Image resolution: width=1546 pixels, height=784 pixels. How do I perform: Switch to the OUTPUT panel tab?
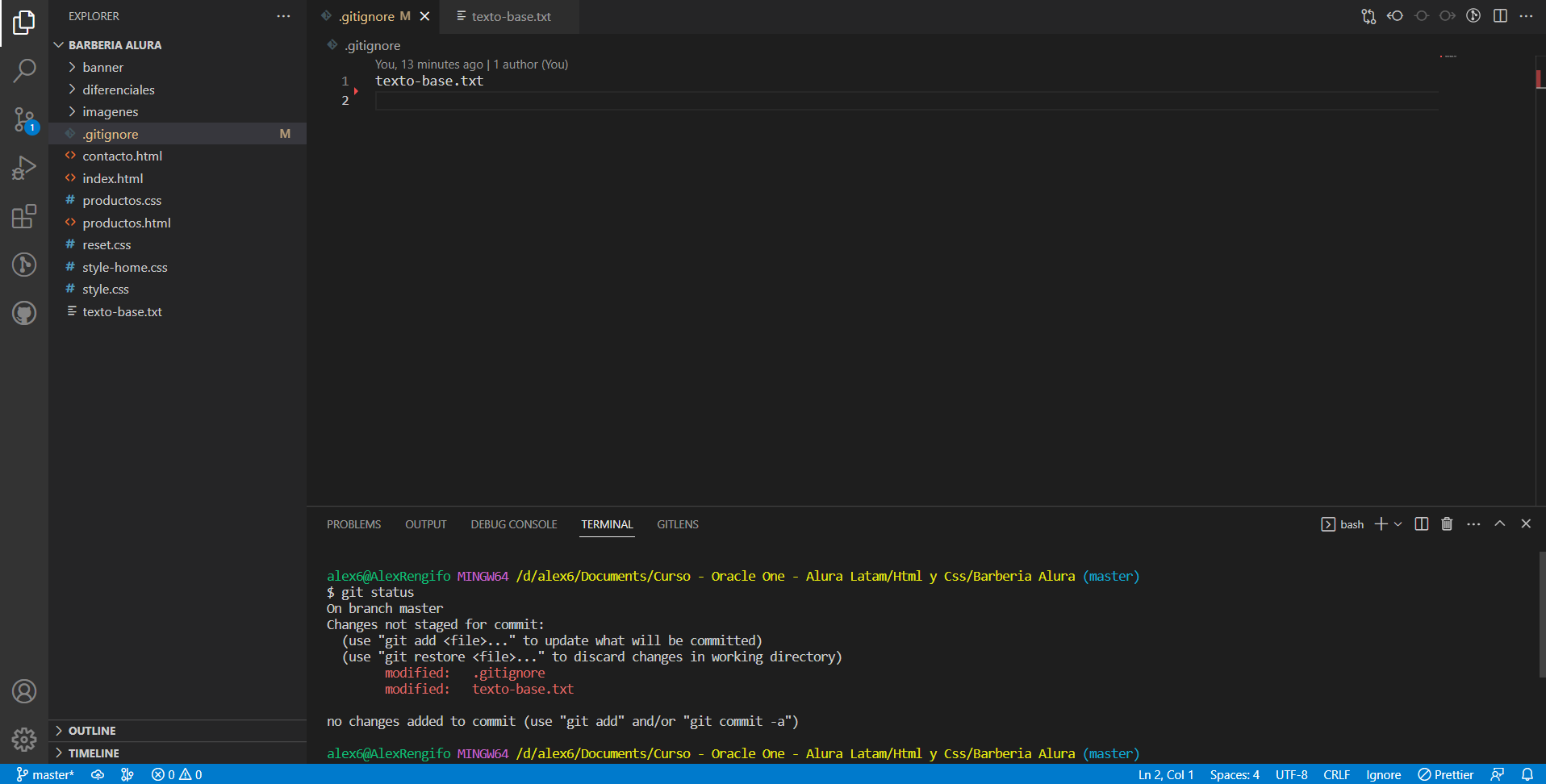[425, 524]
